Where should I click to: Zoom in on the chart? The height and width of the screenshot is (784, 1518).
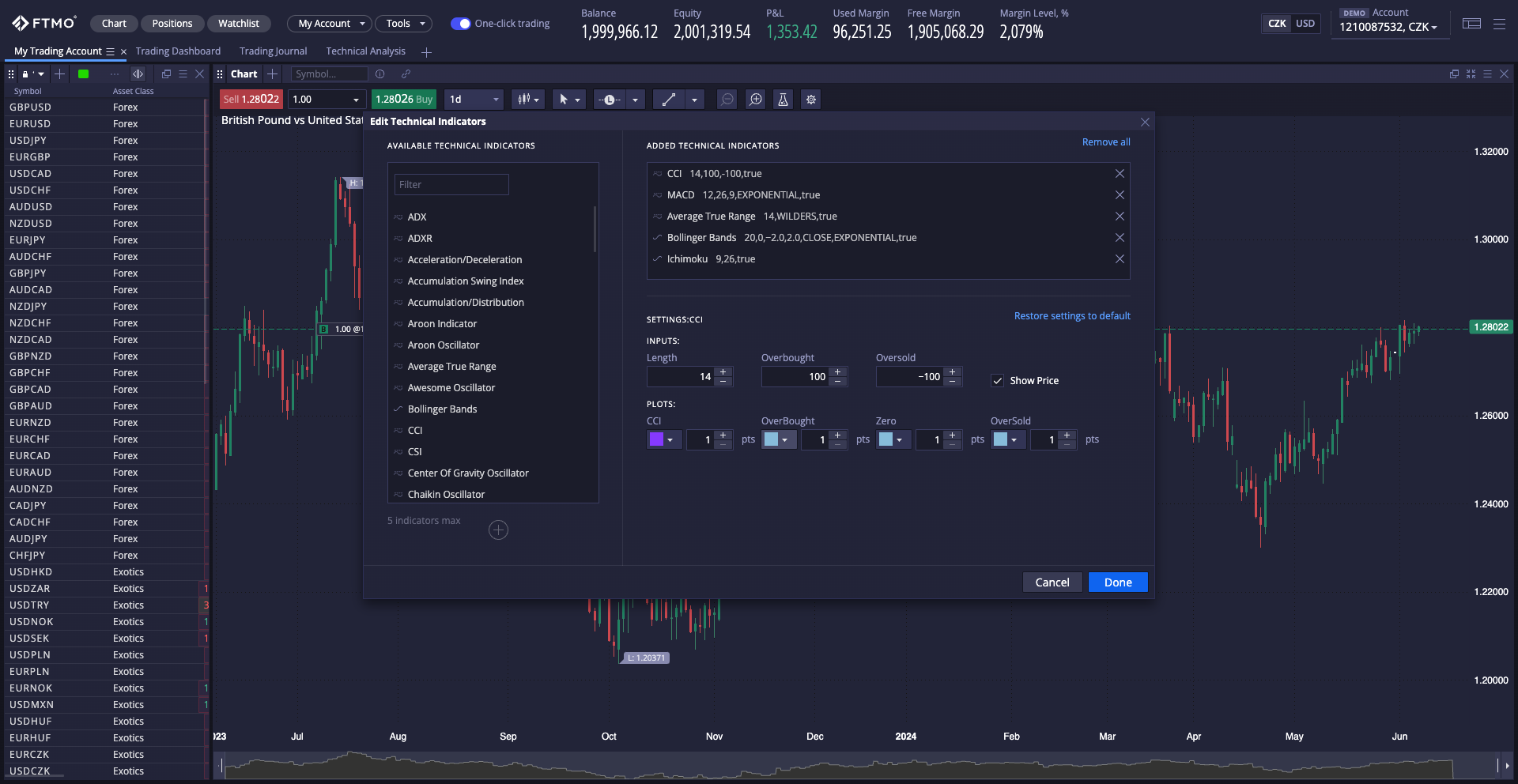coord(756,100)
